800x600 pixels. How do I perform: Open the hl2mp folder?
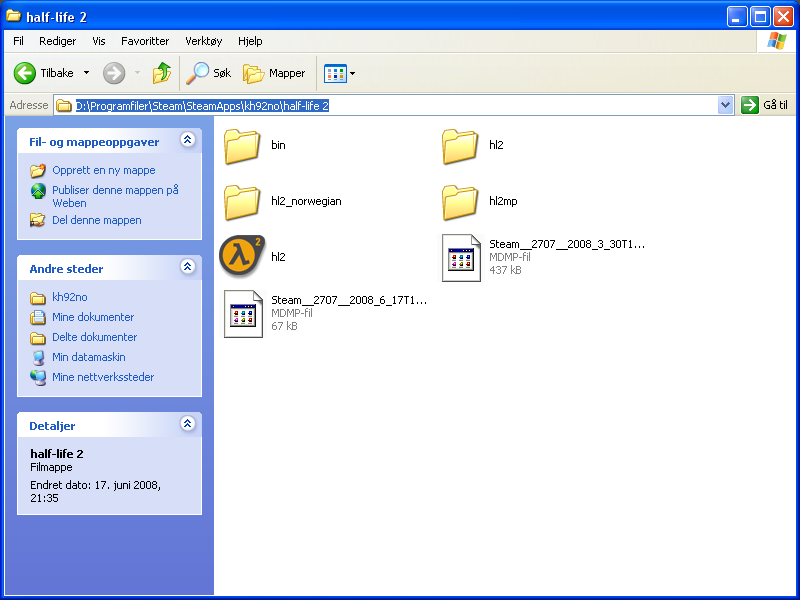point(460,201)
